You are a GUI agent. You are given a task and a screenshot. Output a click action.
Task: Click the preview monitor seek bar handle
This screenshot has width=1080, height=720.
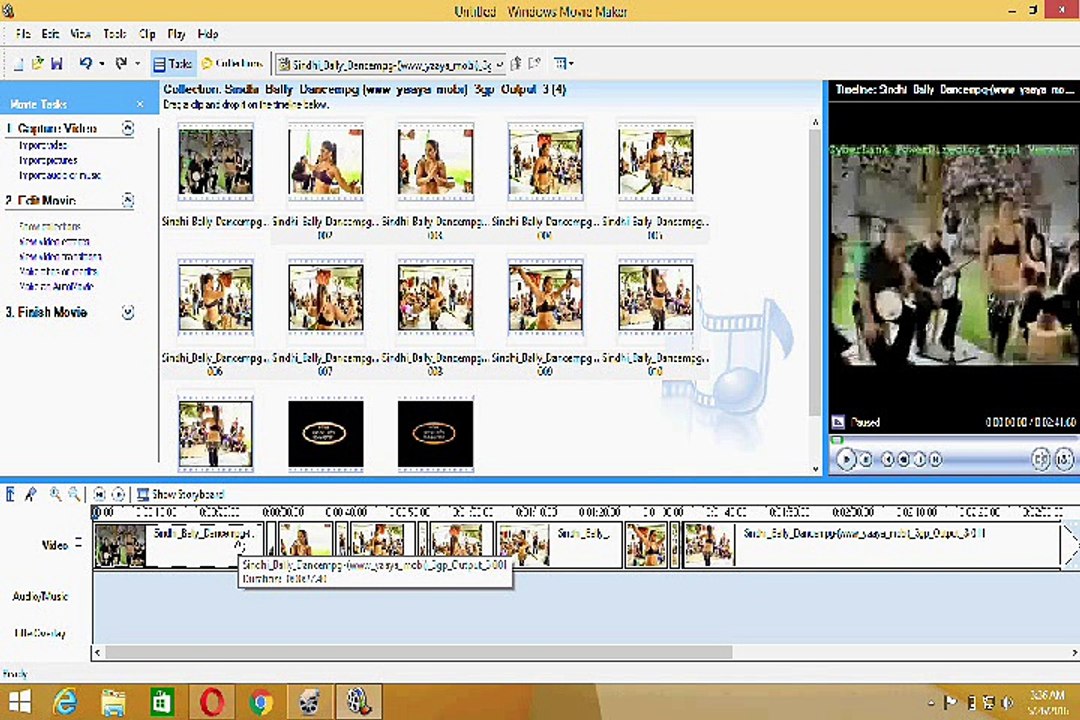pyautogui.click(x=837, y=440)
